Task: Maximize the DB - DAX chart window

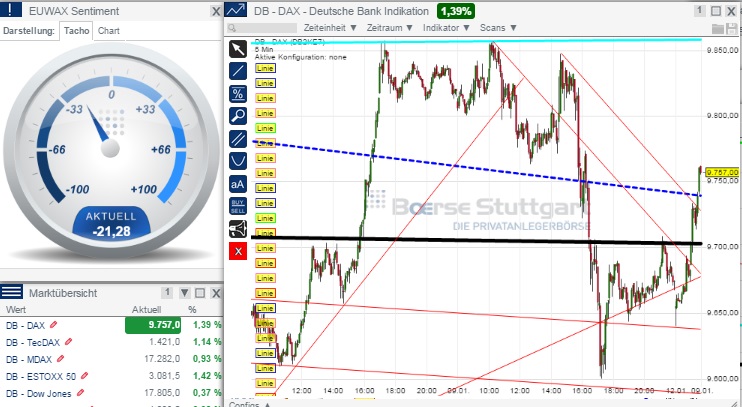Action: click(x=716, y=11)
